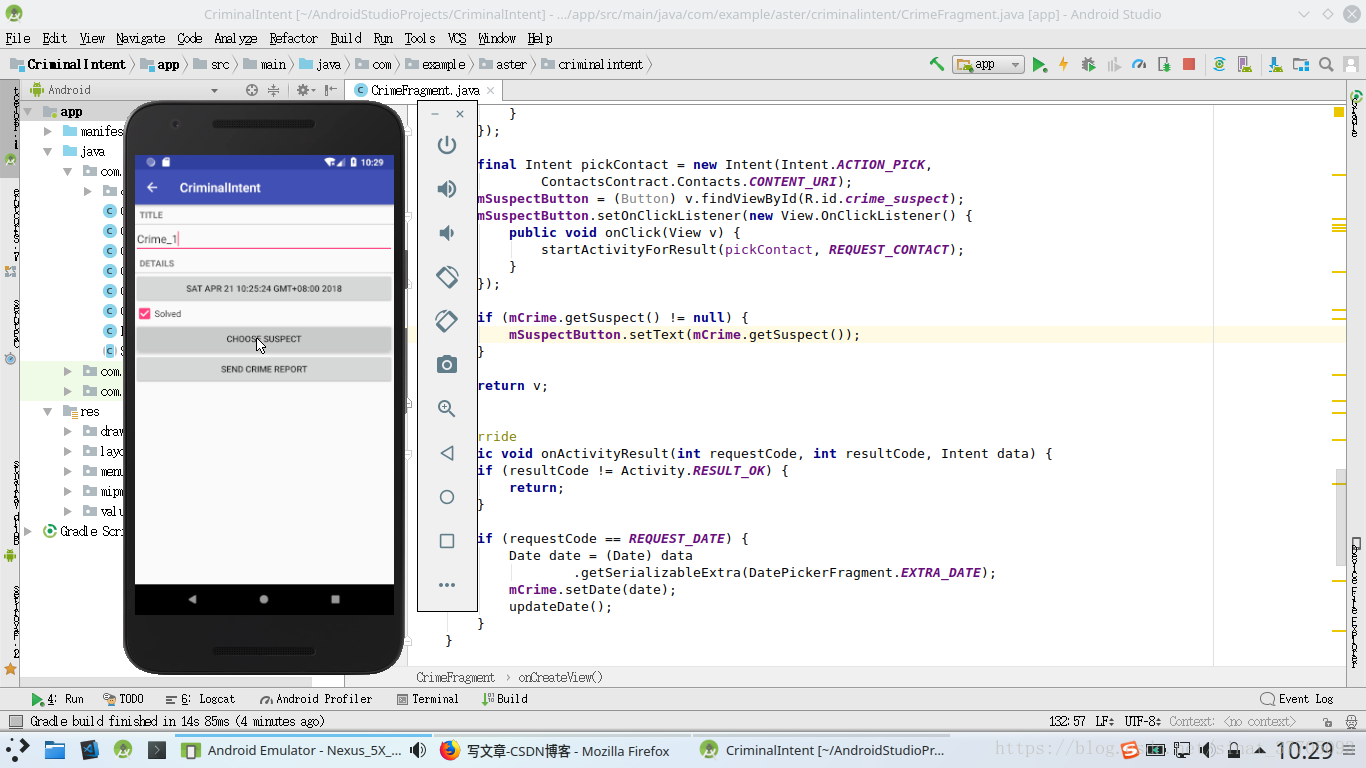Screen dimensions: 1366x768
Task: Toggle the Solved checkbox in emulator
Action: click(x=145, y=314)
